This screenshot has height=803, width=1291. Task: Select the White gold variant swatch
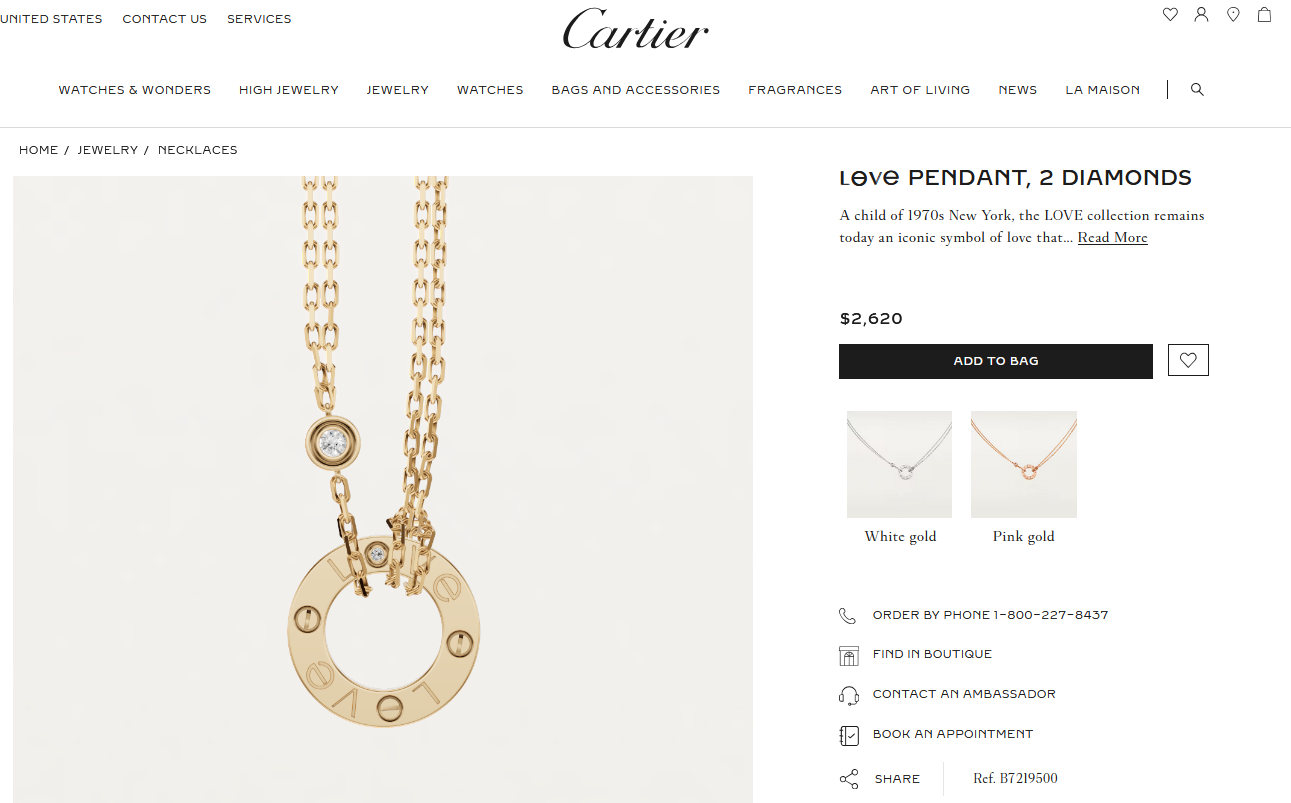click(x=899, y=464)
